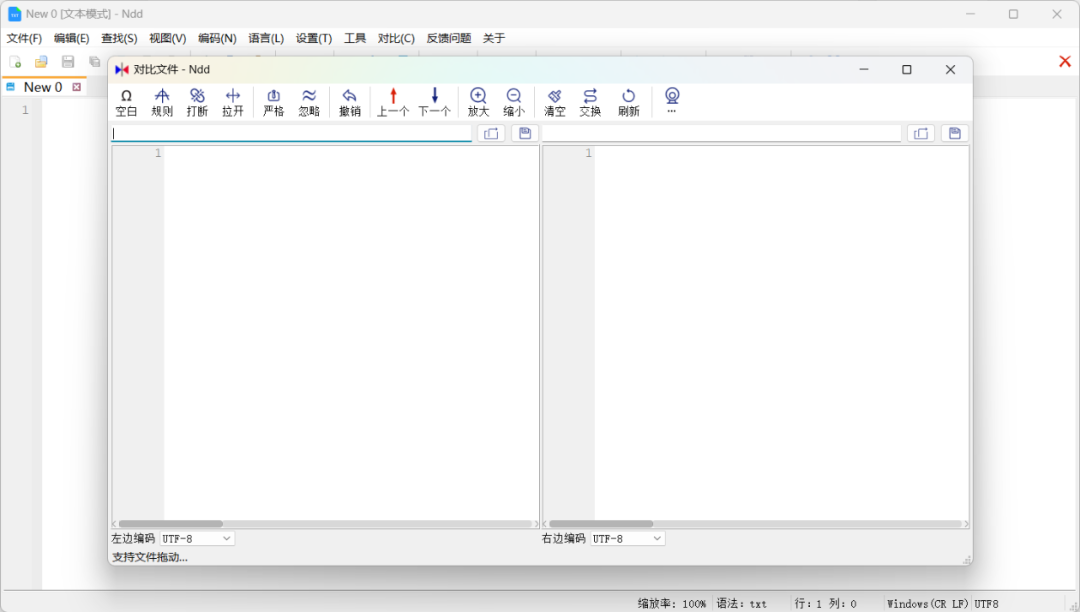The height and width of the screenshot is (612, 1080).
Task: Expand the 右边编码 UTF-8 dropdown
Action: (627, 538)
